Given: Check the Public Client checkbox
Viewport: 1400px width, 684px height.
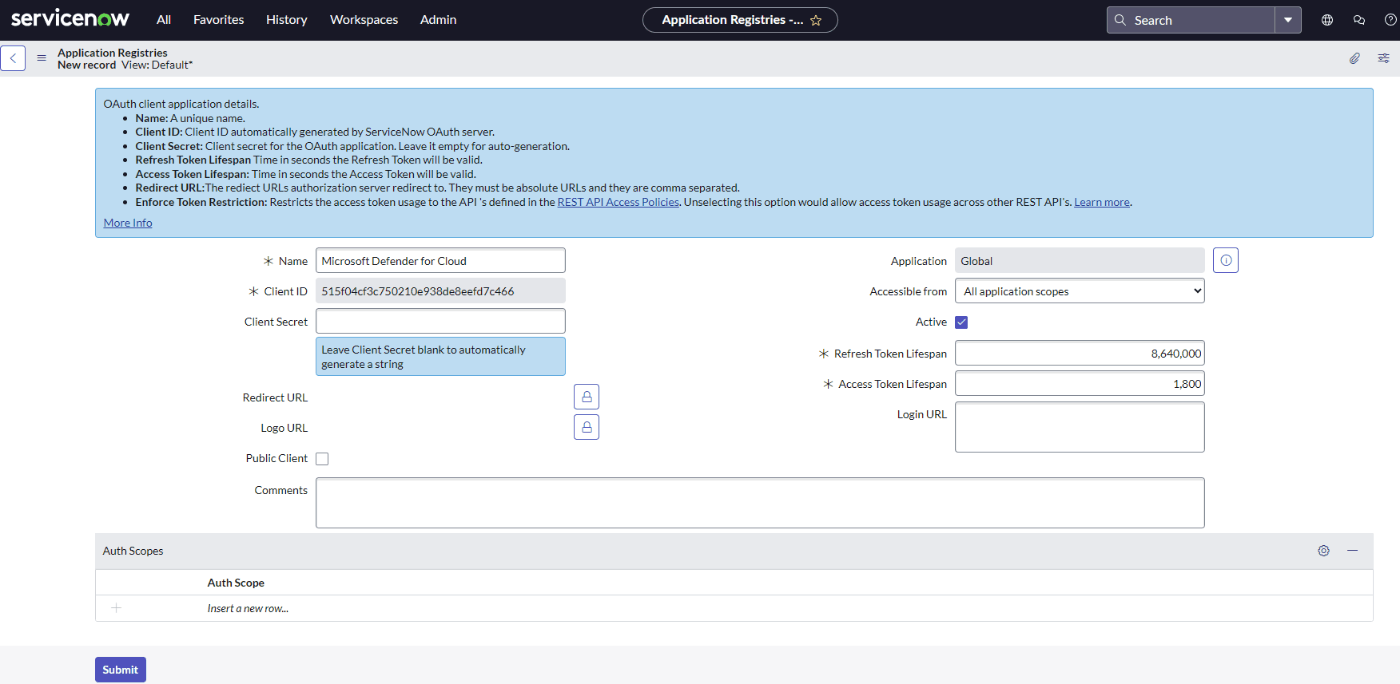Looking at the screenshot, I should tap(322, 459).
